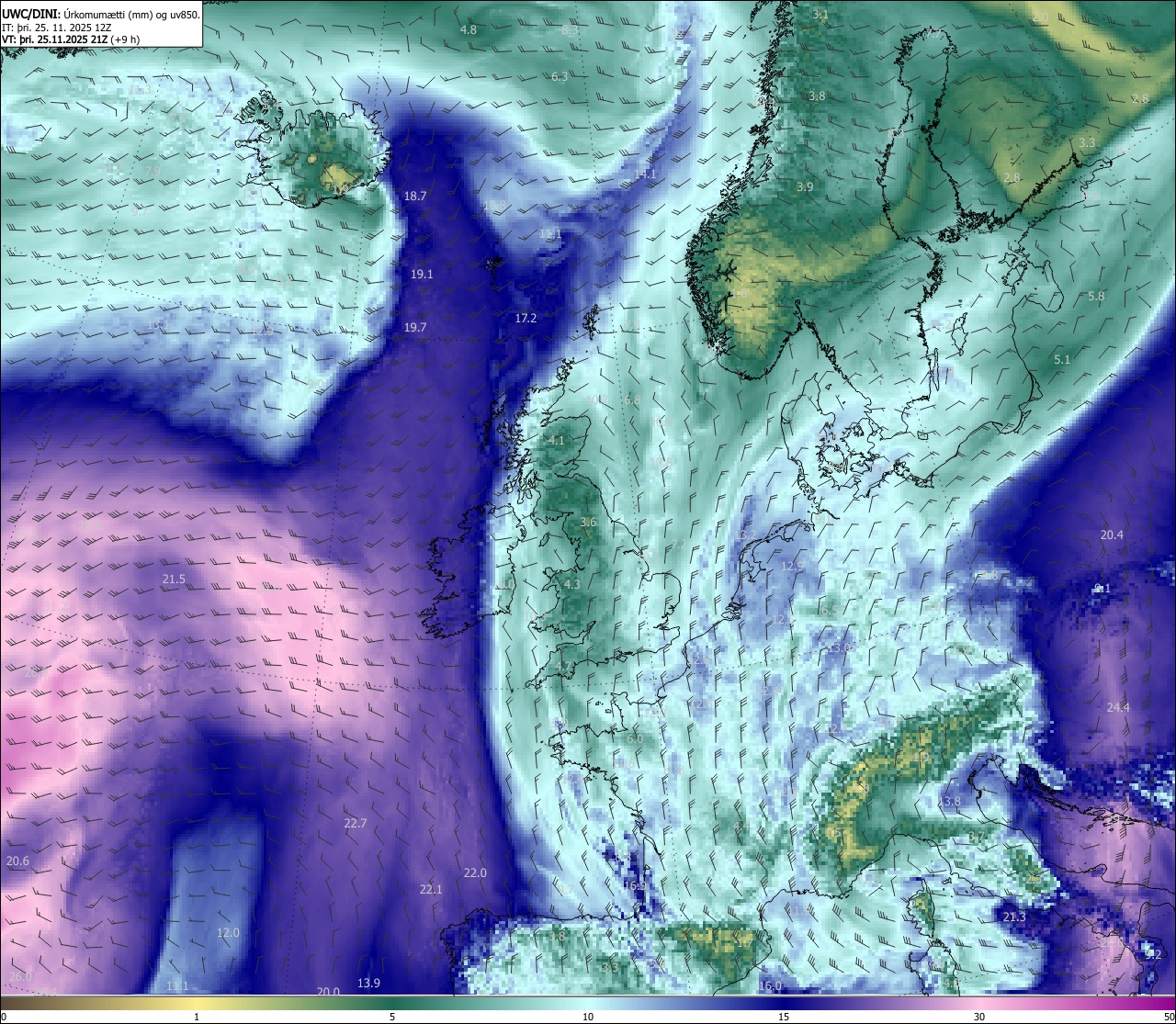Click the map value '3.9' over Norway
This screenshot has width=1176, height=1024.
coord(805,186)
